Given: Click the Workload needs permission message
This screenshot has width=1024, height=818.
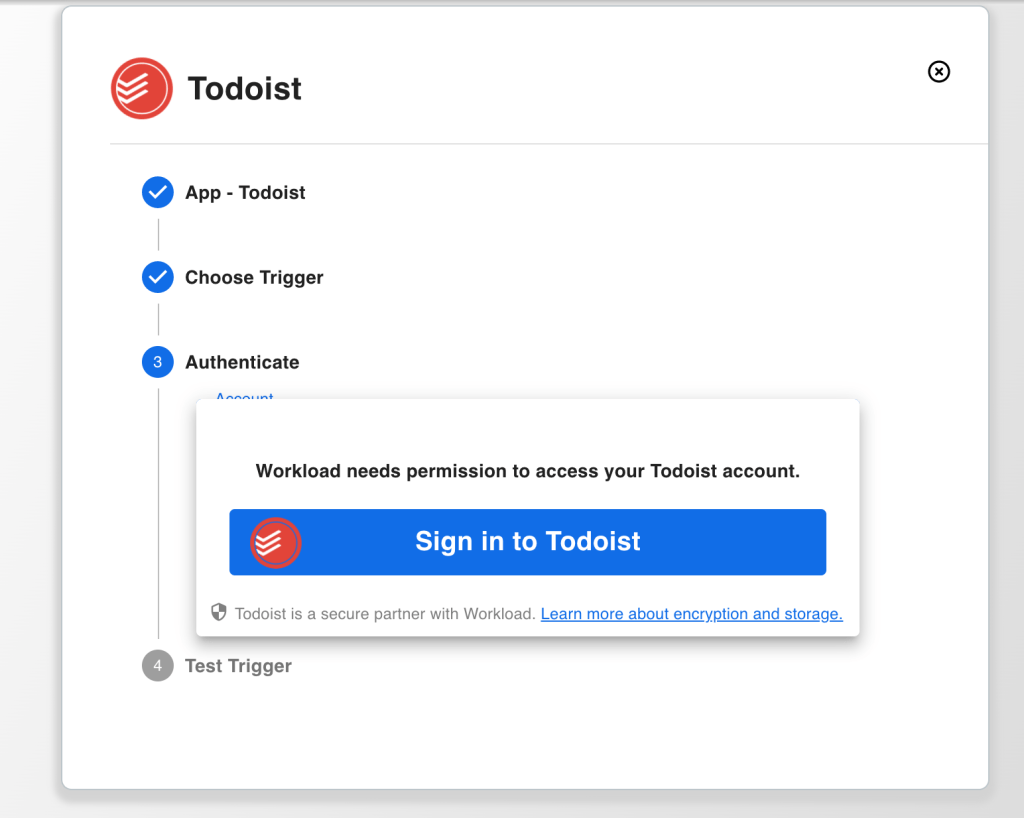Looking at the screenshot, I should (528, 471).
